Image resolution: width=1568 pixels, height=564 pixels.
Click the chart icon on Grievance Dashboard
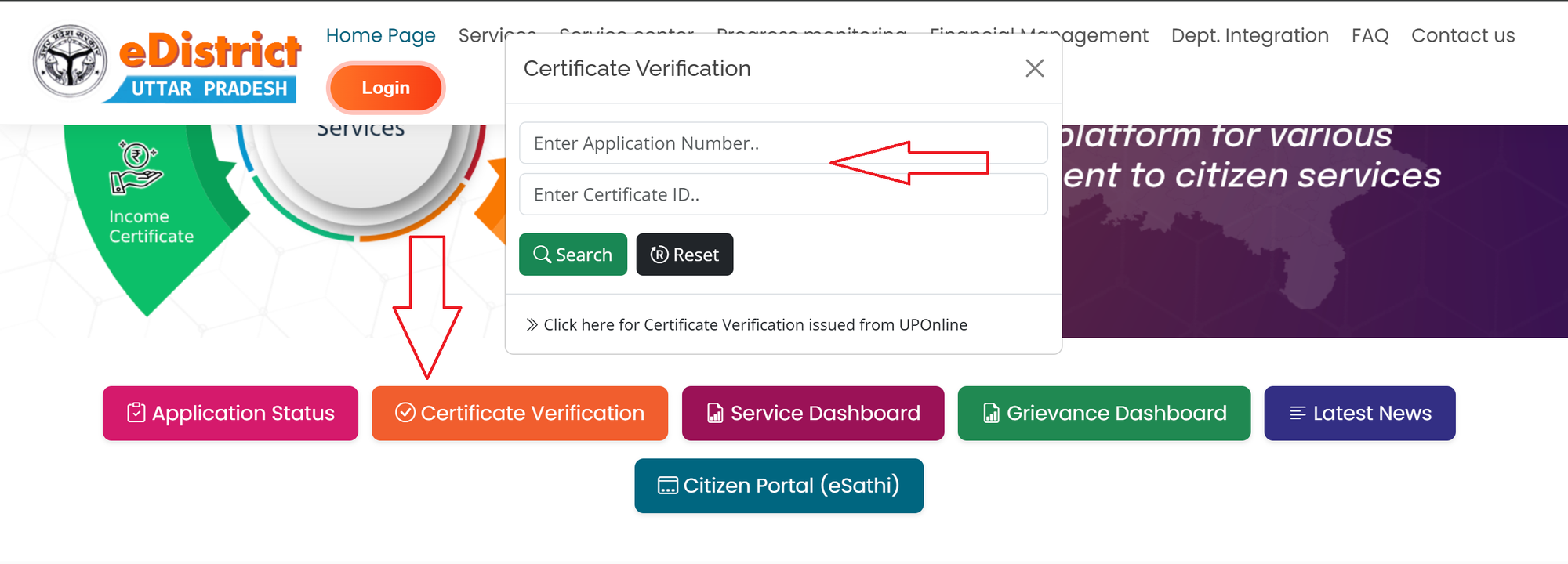click(x=991, y=413)
